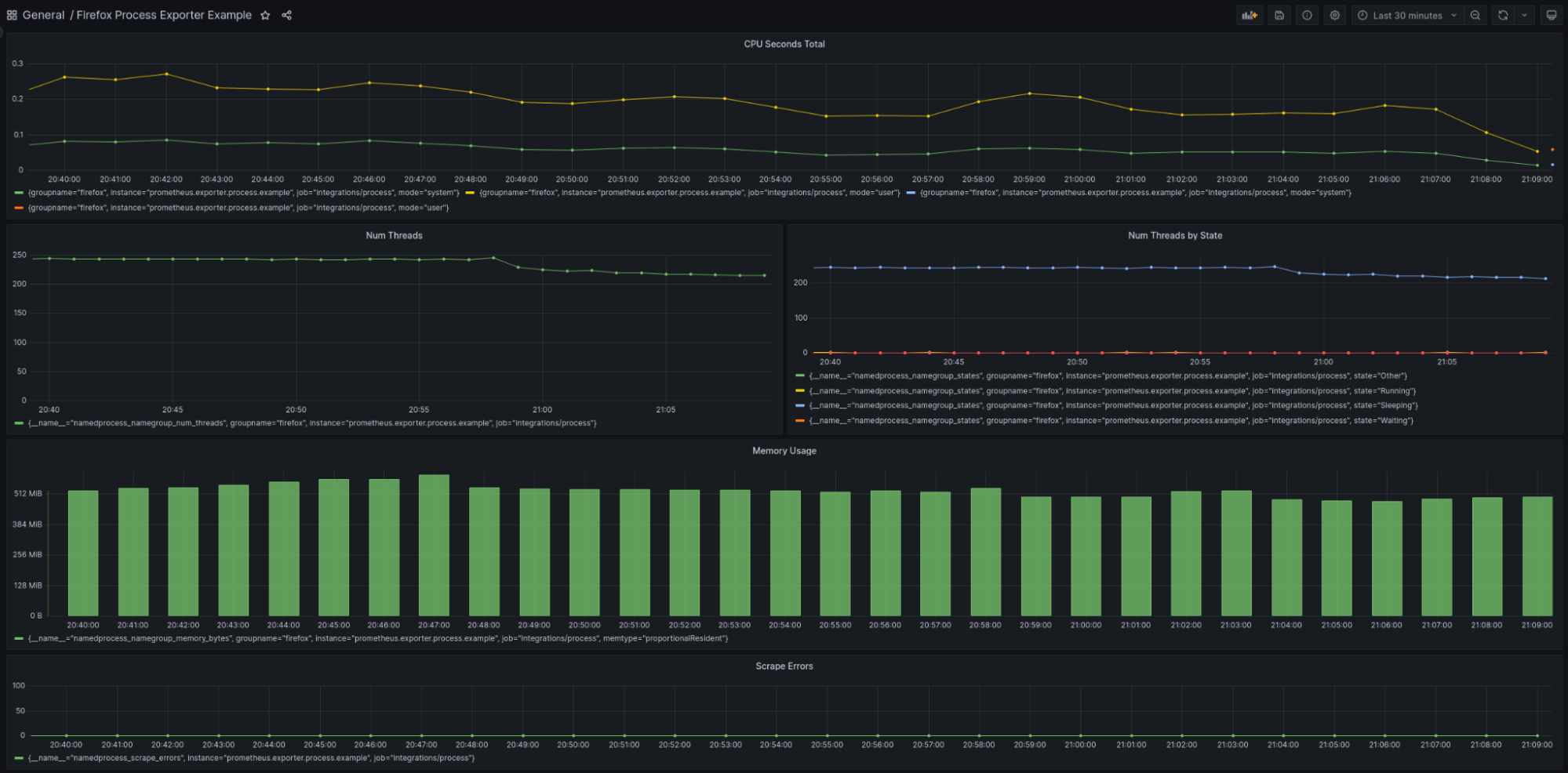Zoom out the time range with magnifier icon
Image resolution: width=1568 pixels, height=773 pixels.
tap(1475, 15)
